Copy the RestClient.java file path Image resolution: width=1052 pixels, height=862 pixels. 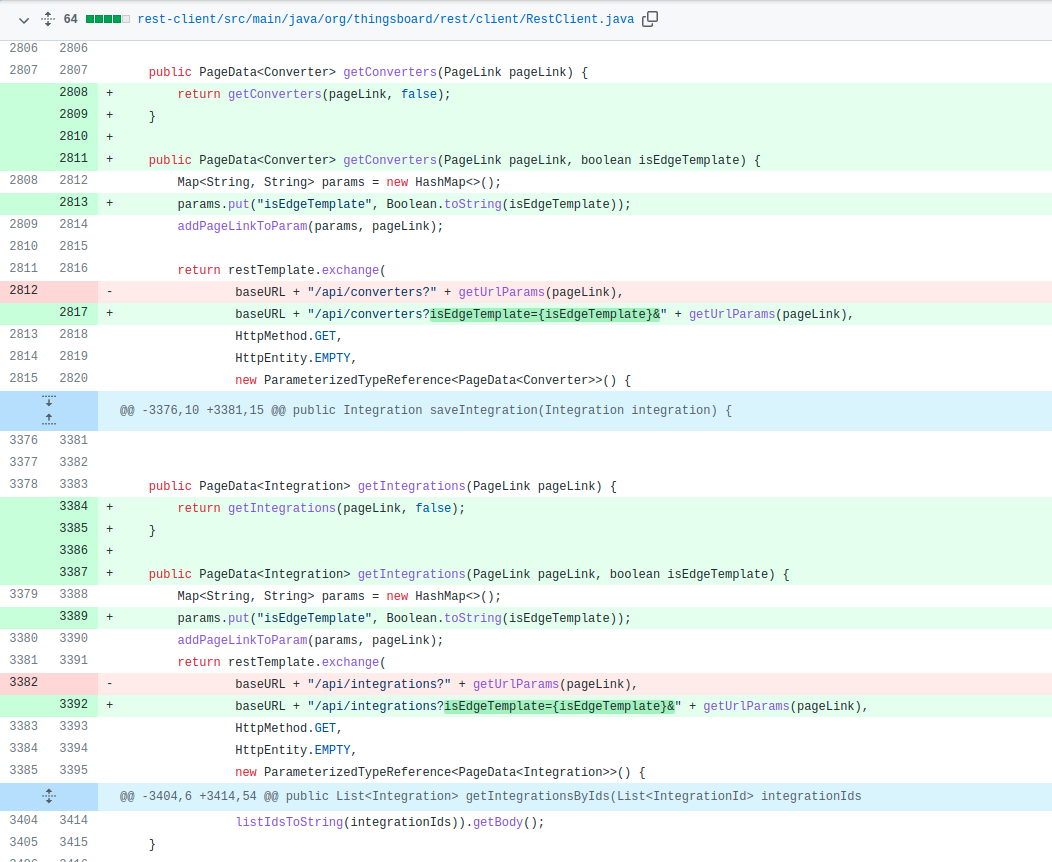tap(650, 18)
